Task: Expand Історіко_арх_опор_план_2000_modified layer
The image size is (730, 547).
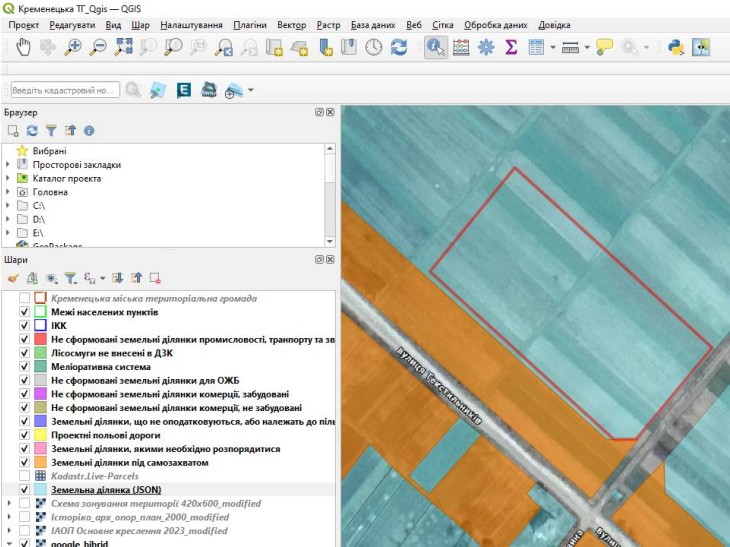Action: 9,517
